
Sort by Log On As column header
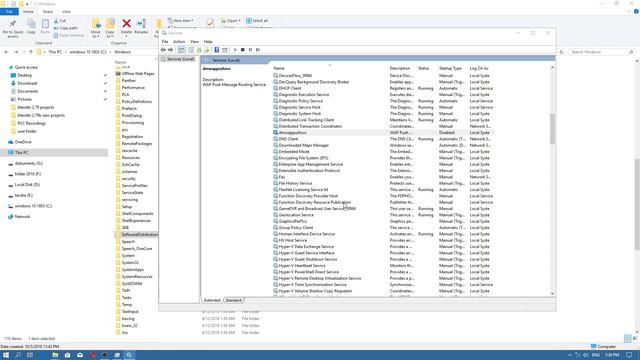(x=479, y=68)
